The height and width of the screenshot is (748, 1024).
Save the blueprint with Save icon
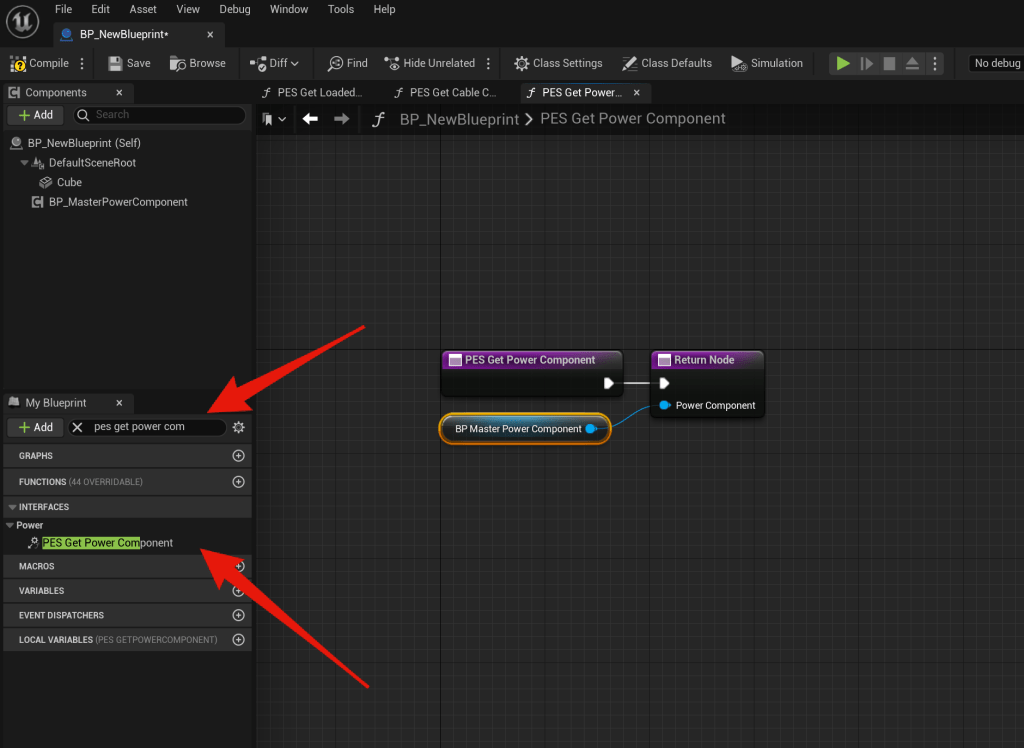coord(129,63)
